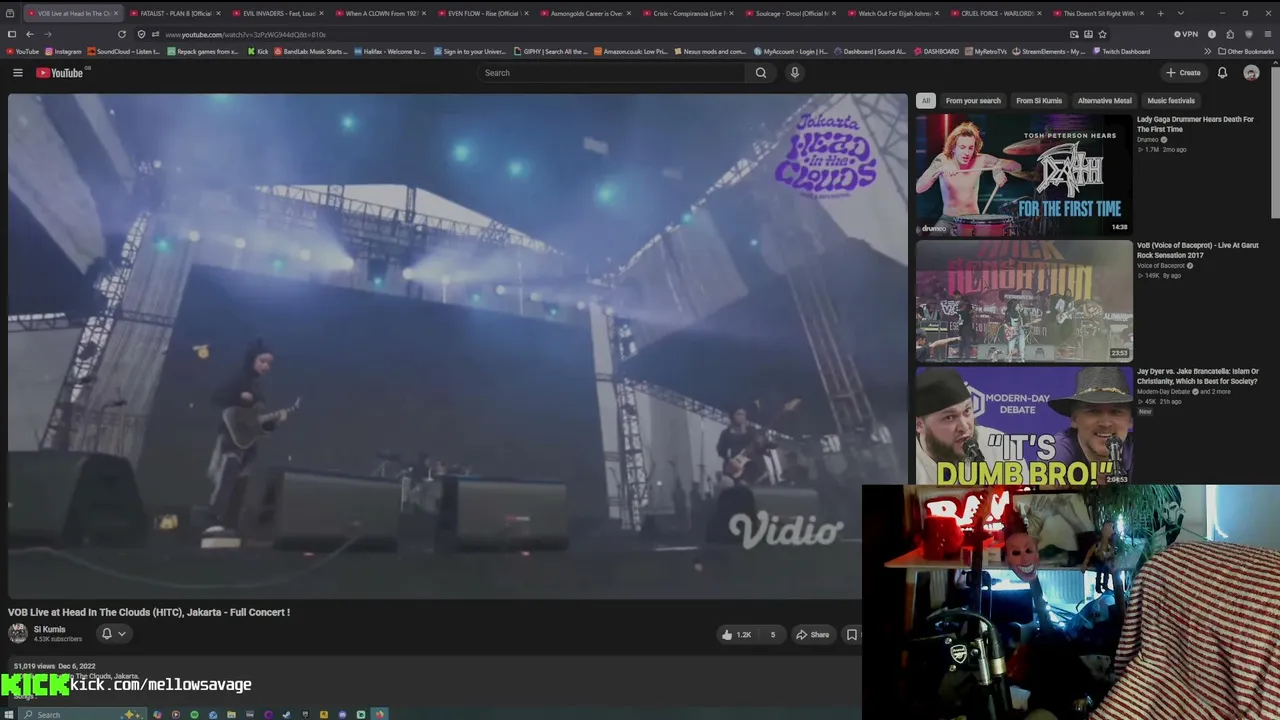Open the Twitch Dashboard bookmark

(1121, 51)
